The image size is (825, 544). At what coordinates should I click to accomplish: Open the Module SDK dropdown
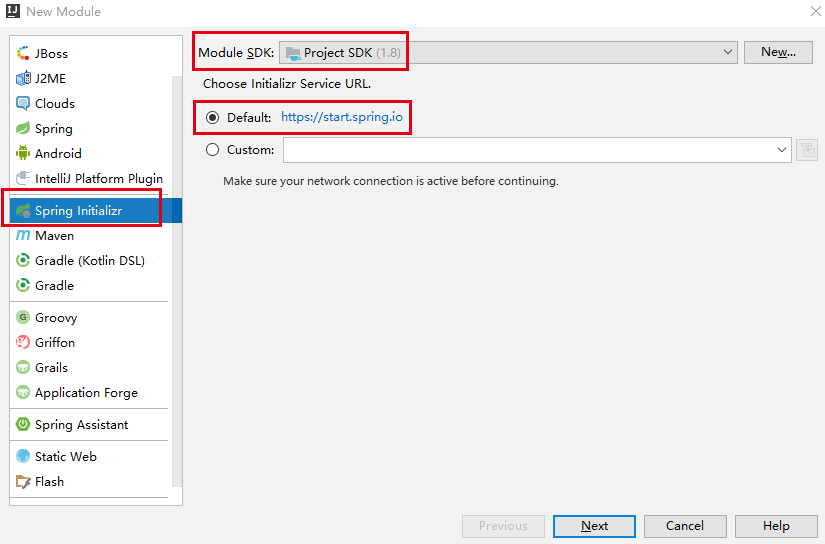pos(508,53)
